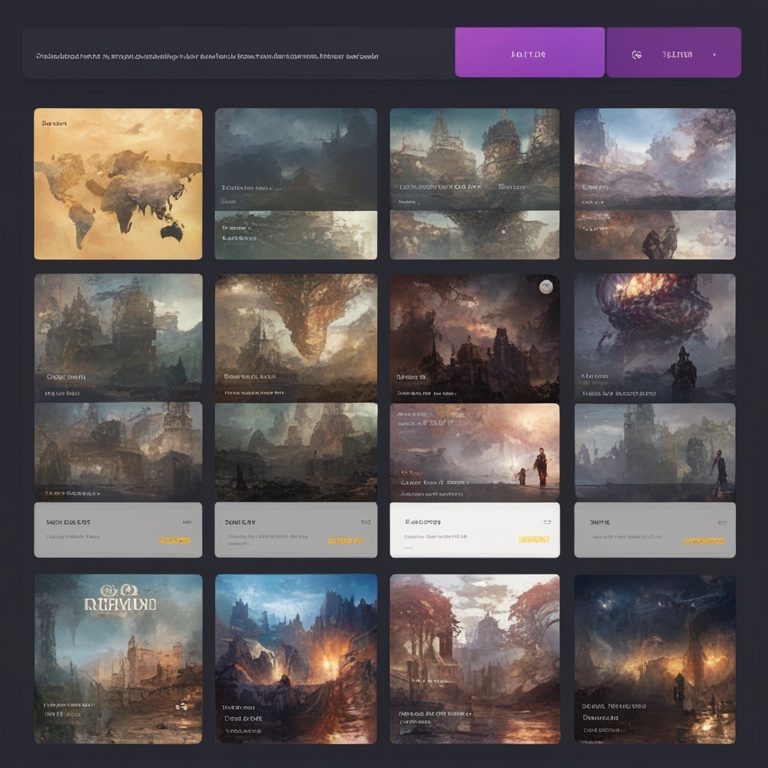Image resolution: width=768 pixels, height=768 pixels.
Task: Open the golden world map card
Action: pyautogui.click(x=118, y=184)
